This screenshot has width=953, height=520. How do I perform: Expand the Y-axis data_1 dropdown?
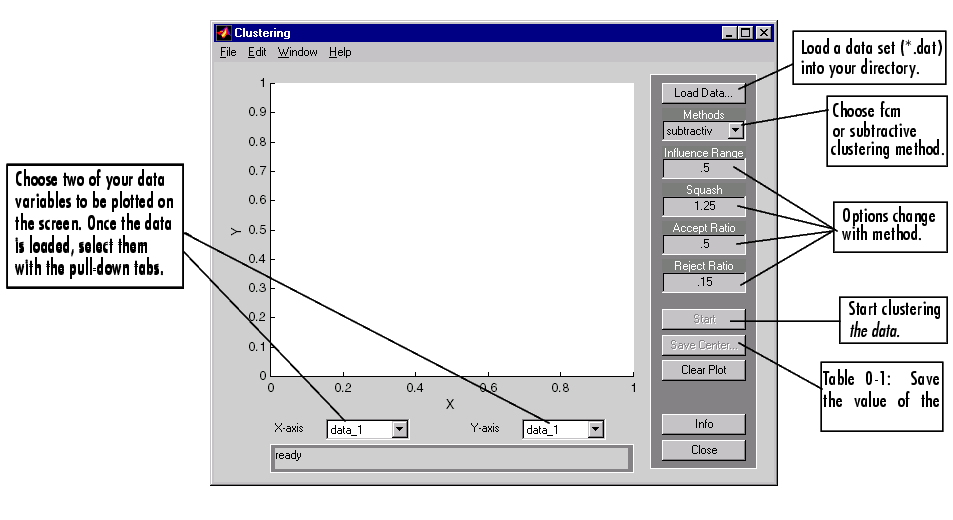pyautogui.click(x=596, y=429)
